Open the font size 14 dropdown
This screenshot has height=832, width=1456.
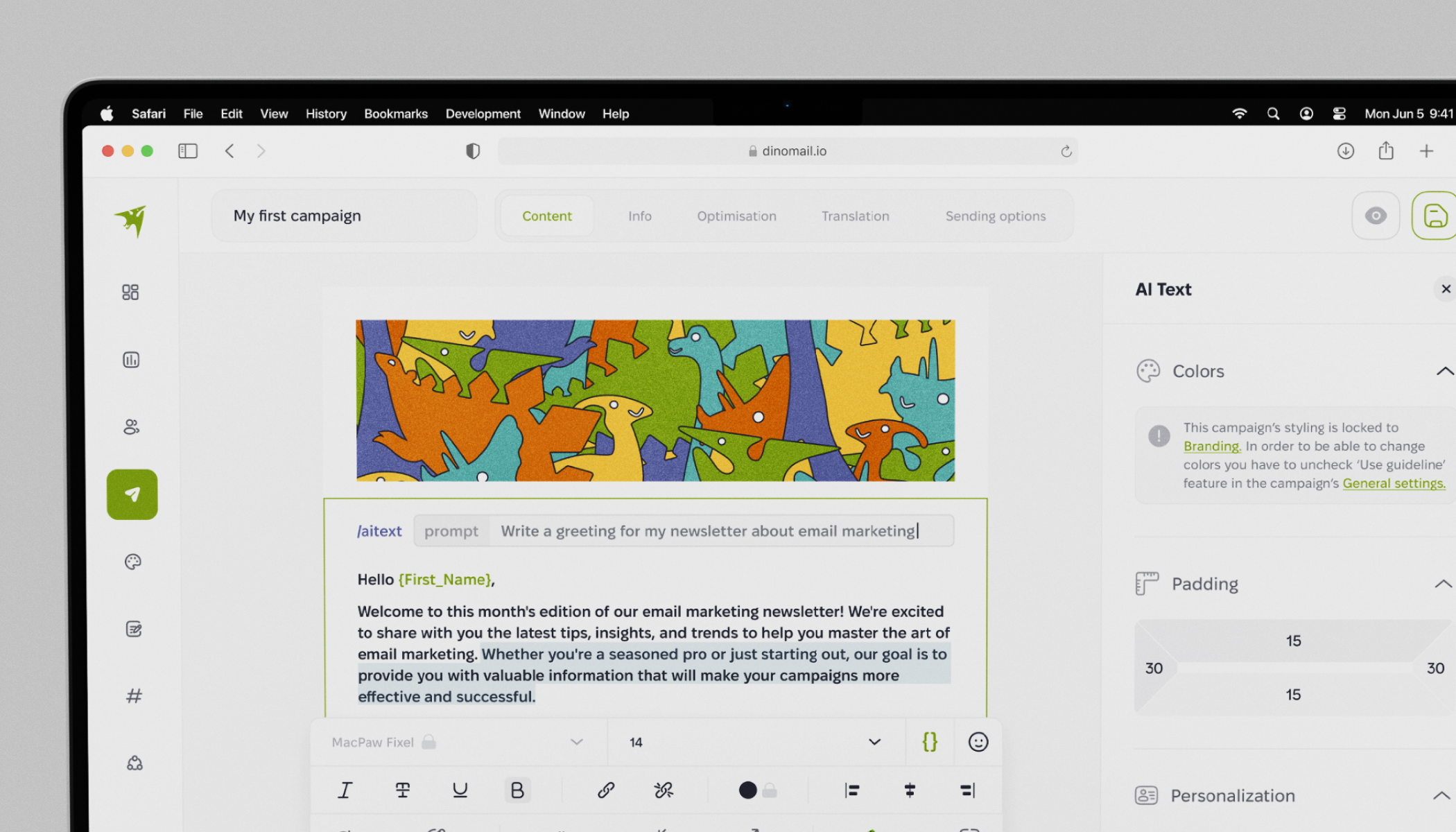click(x=756, y=742)
